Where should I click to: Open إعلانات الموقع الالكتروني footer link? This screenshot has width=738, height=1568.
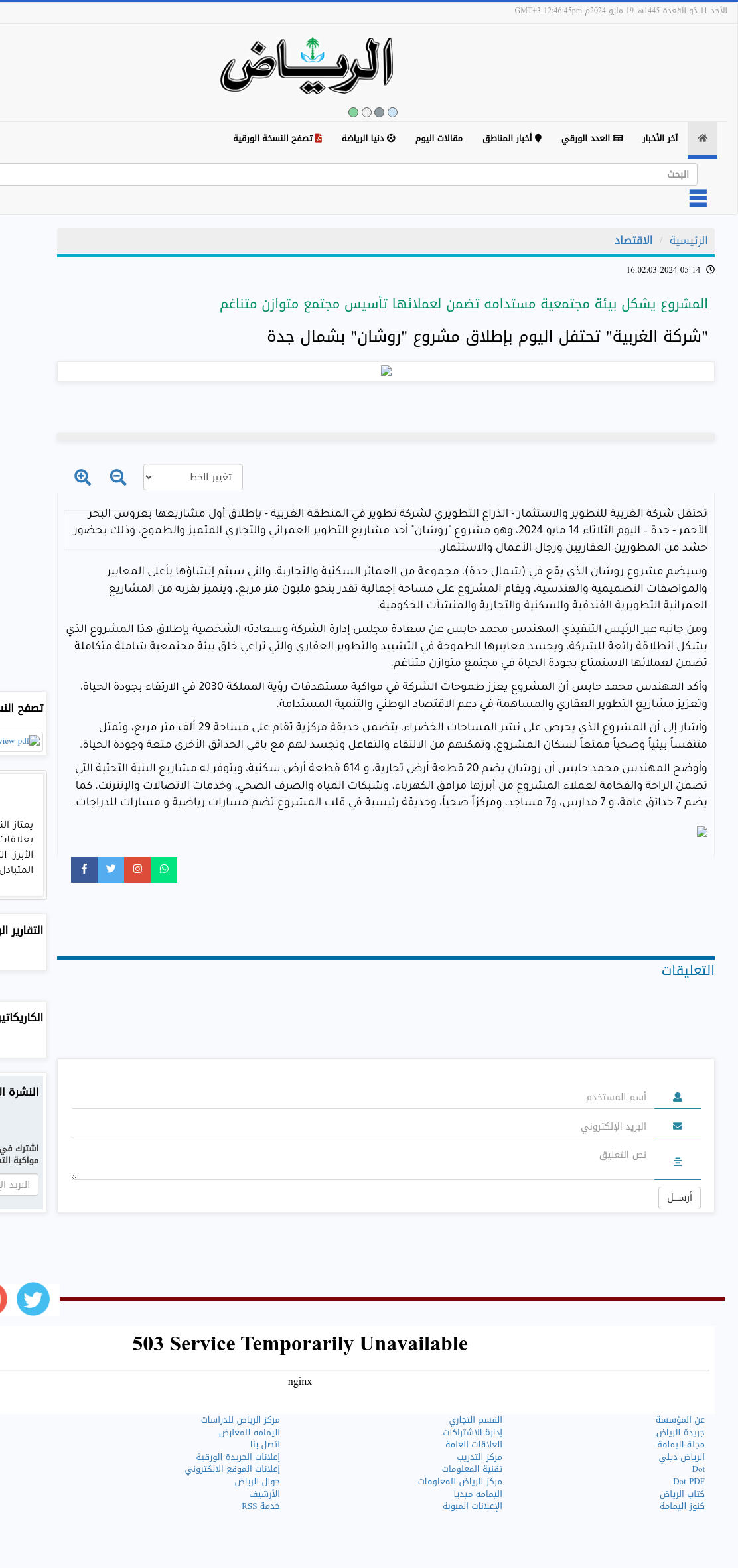[232, 1469]
